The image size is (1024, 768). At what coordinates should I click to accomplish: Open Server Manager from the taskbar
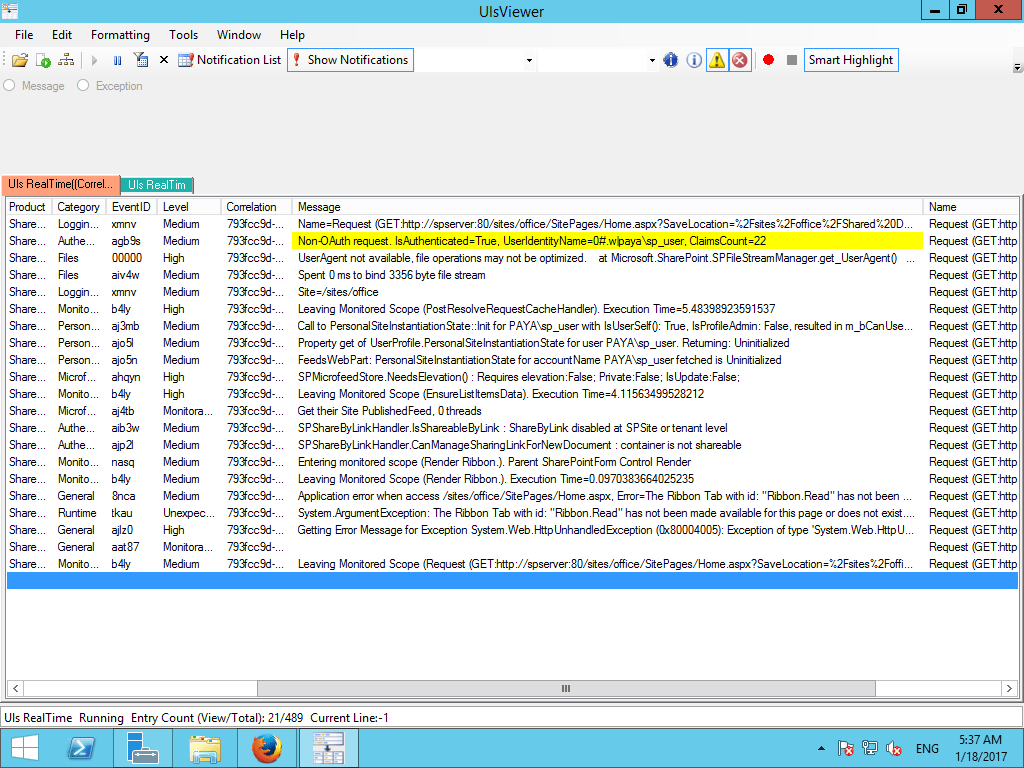pos(143,748)
